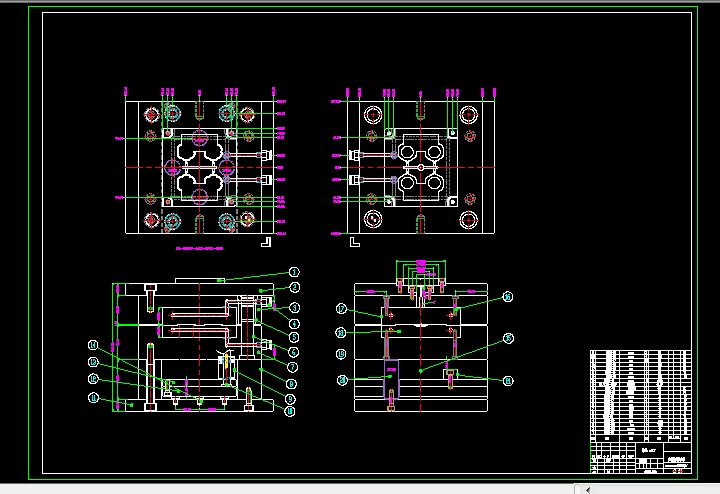Select part balloon number 5
The image size is (720, 494).
[x=294, y=337]
